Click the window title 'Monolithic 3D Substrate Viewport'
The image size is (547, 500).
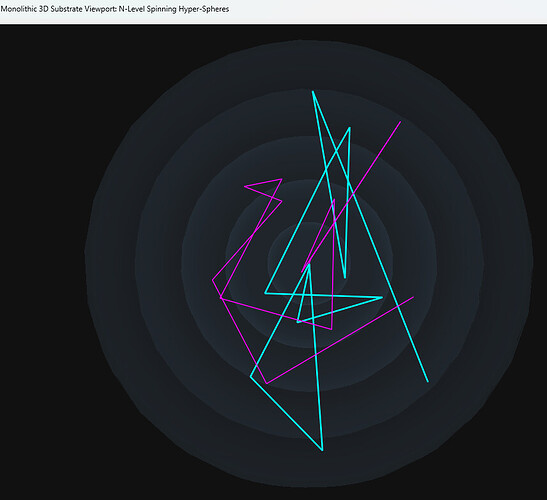point(58,9)
